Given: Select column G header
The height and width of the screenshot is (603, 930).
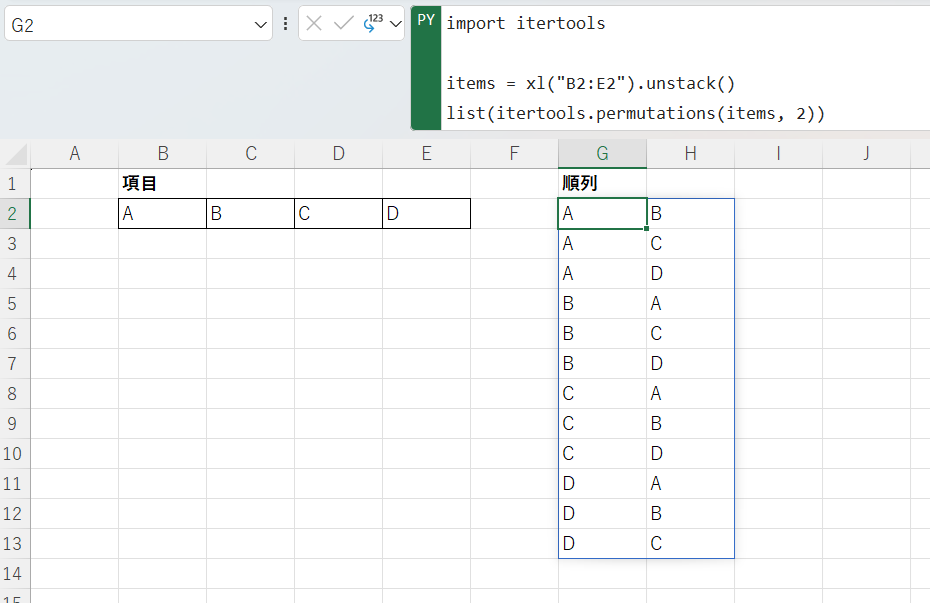Looking at the screenshot, I should tap(602, 154).
